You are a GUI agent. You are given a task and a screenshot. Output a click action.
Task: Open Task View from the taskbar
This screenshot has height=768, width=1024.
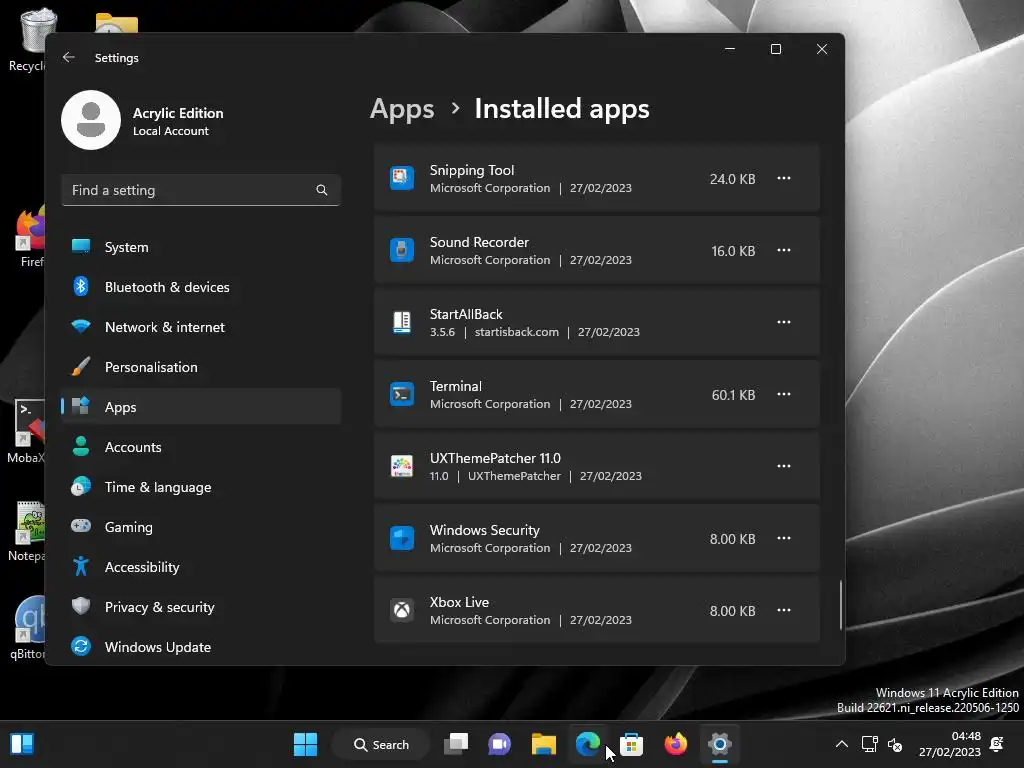pyautogui.click(x=456, y=744)
